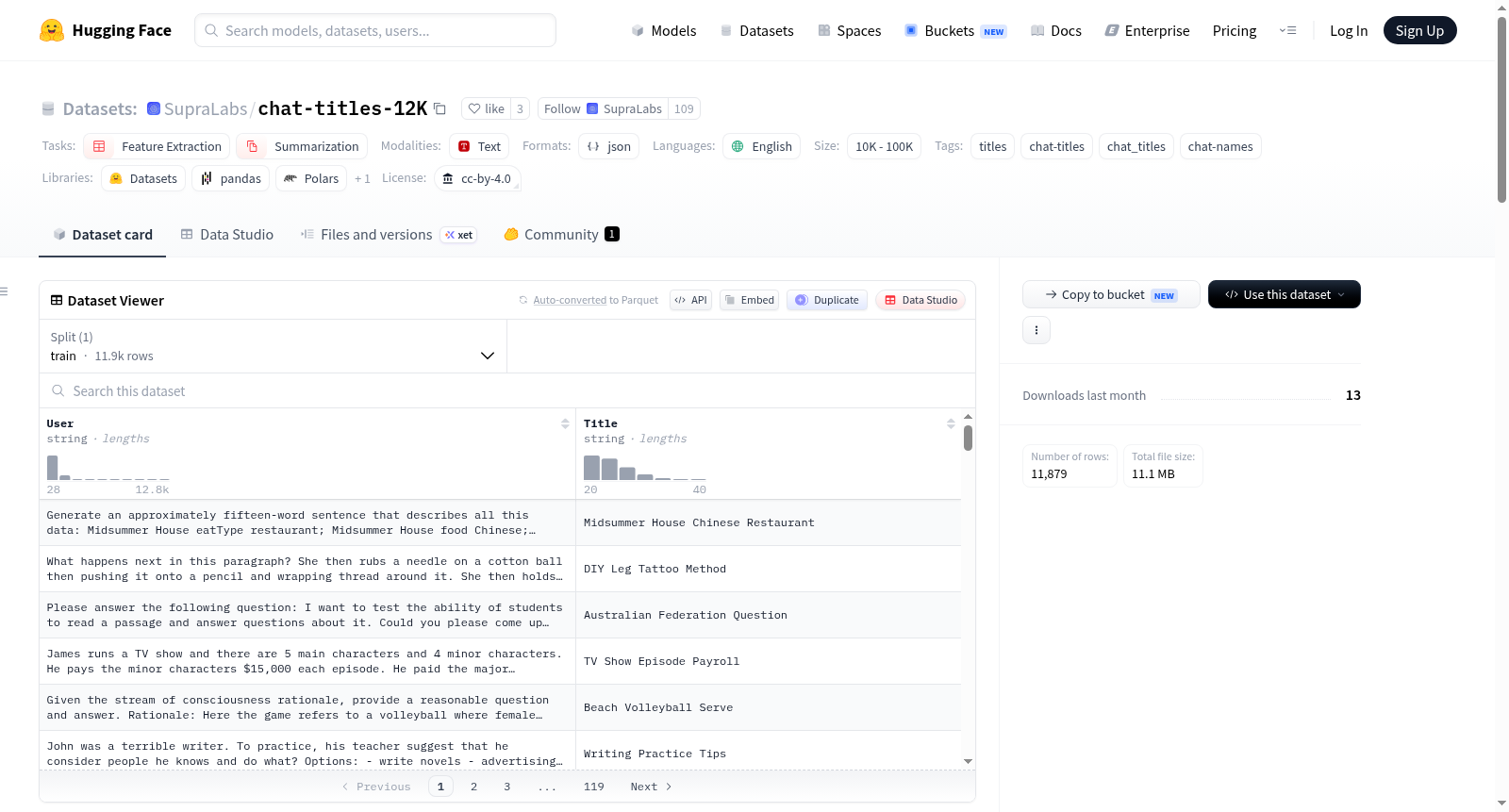Sort by the Title column
The width and height of the screenshot is (1509, 812).
tap(951, 423)
